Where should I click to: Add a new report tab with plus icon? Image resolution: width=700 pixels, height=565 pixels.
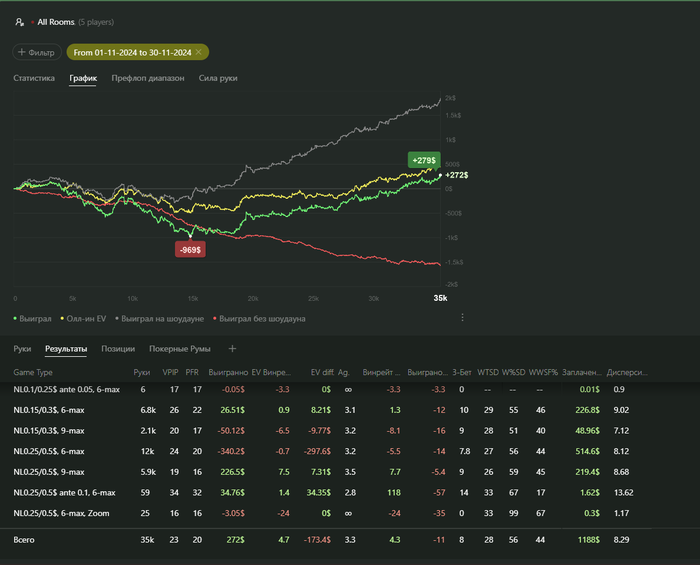point(232,349)
